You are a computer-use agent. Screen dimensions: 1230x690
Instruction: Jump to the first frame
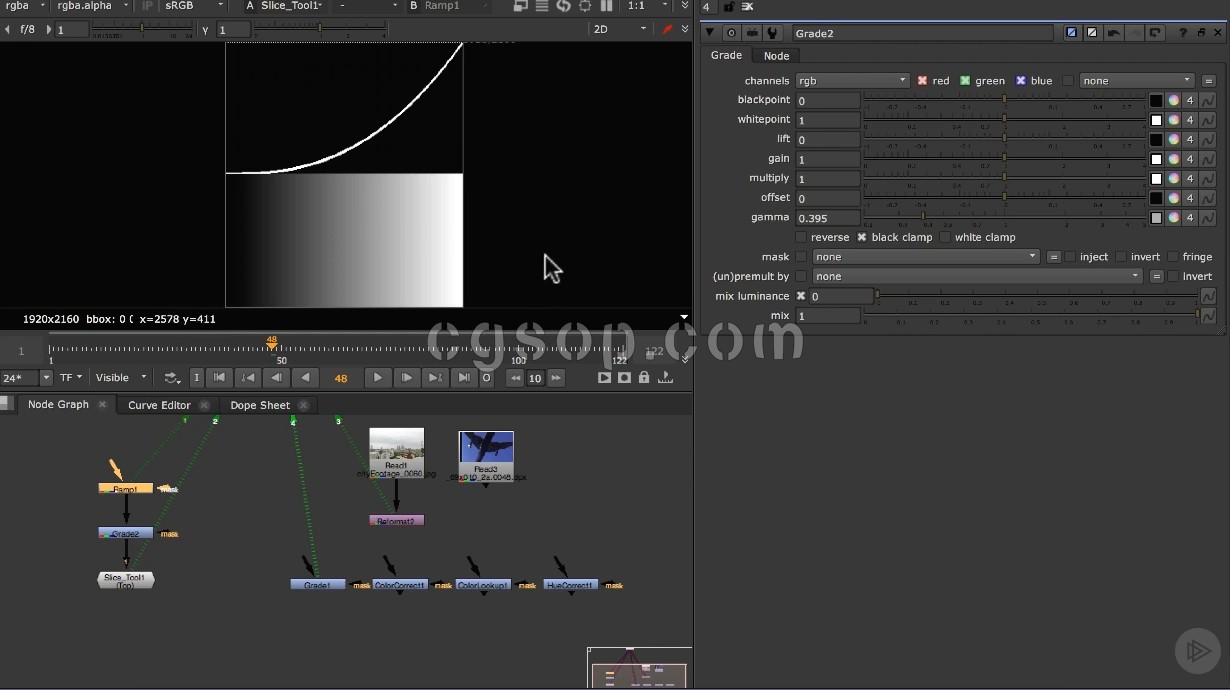(x=220, y=378)
